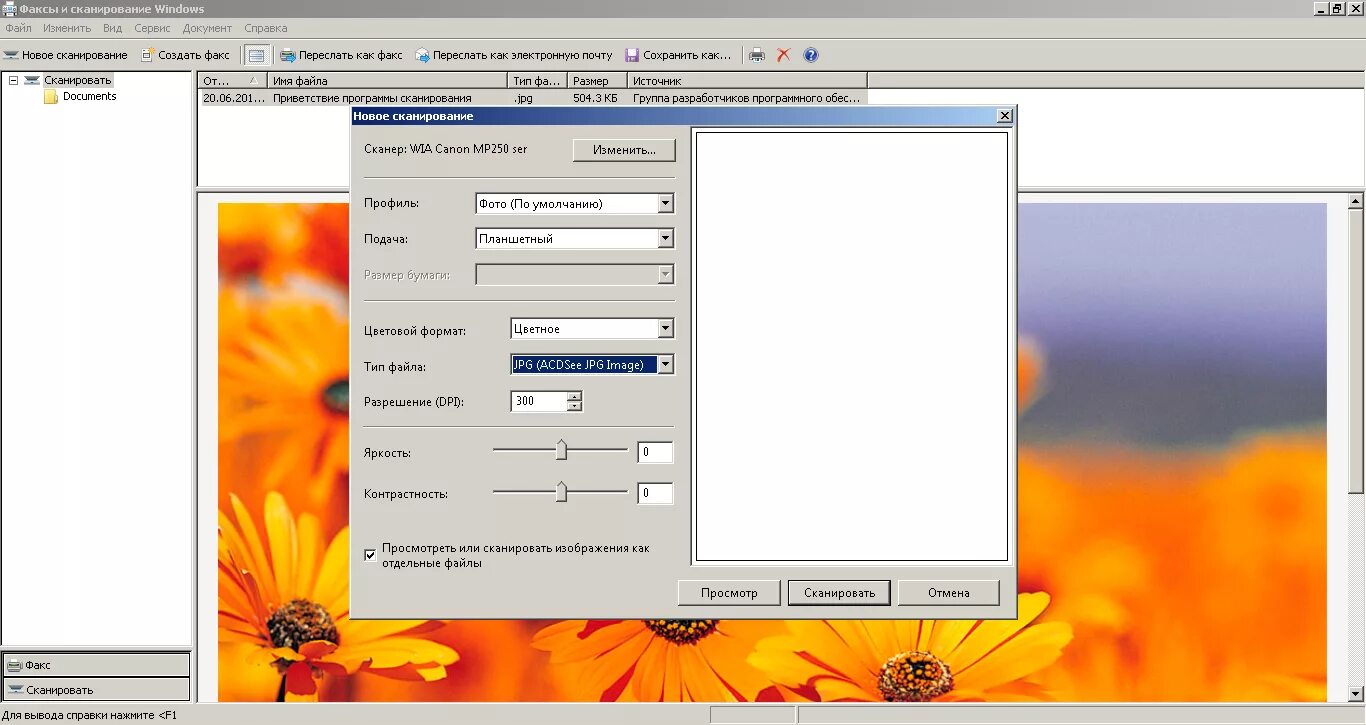Click 'Сохранить как...' in the toolbar

pos(678,55)
